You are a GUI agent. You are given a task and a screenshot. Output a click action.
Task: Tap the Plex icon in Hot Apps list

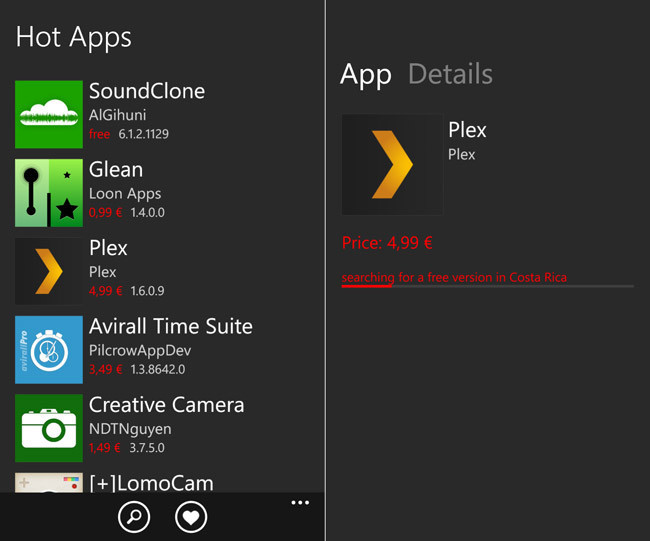49,271
